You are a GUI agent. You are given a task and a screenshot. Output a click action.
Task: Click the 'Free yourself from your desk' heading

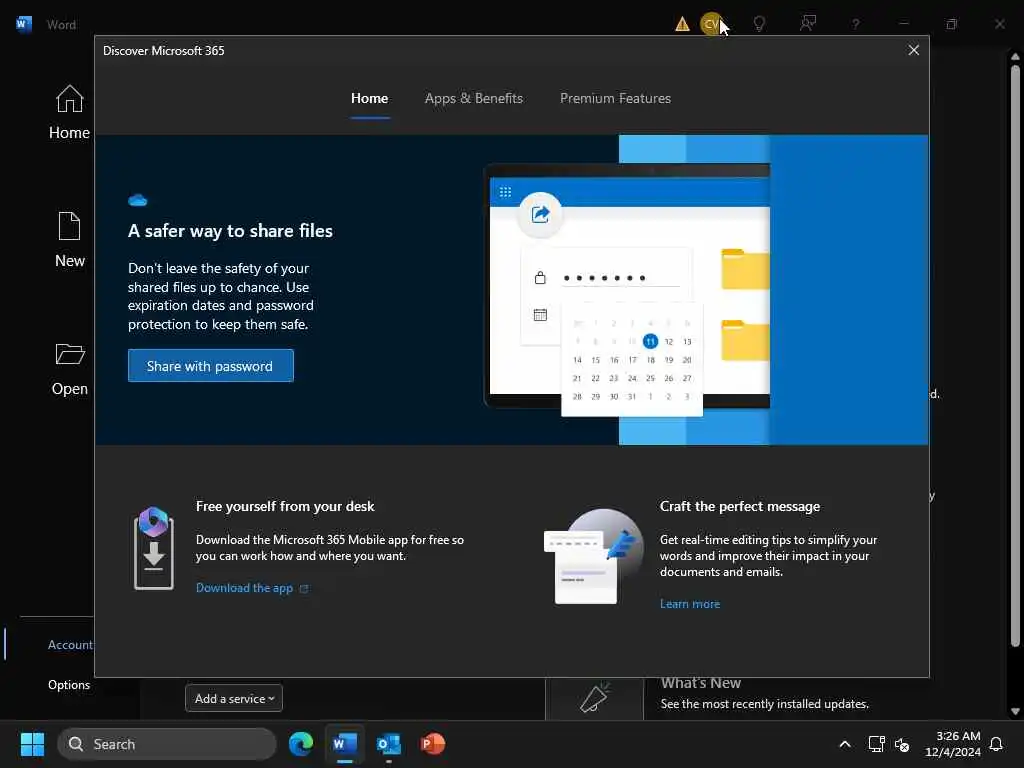click(x=285, y=506)
